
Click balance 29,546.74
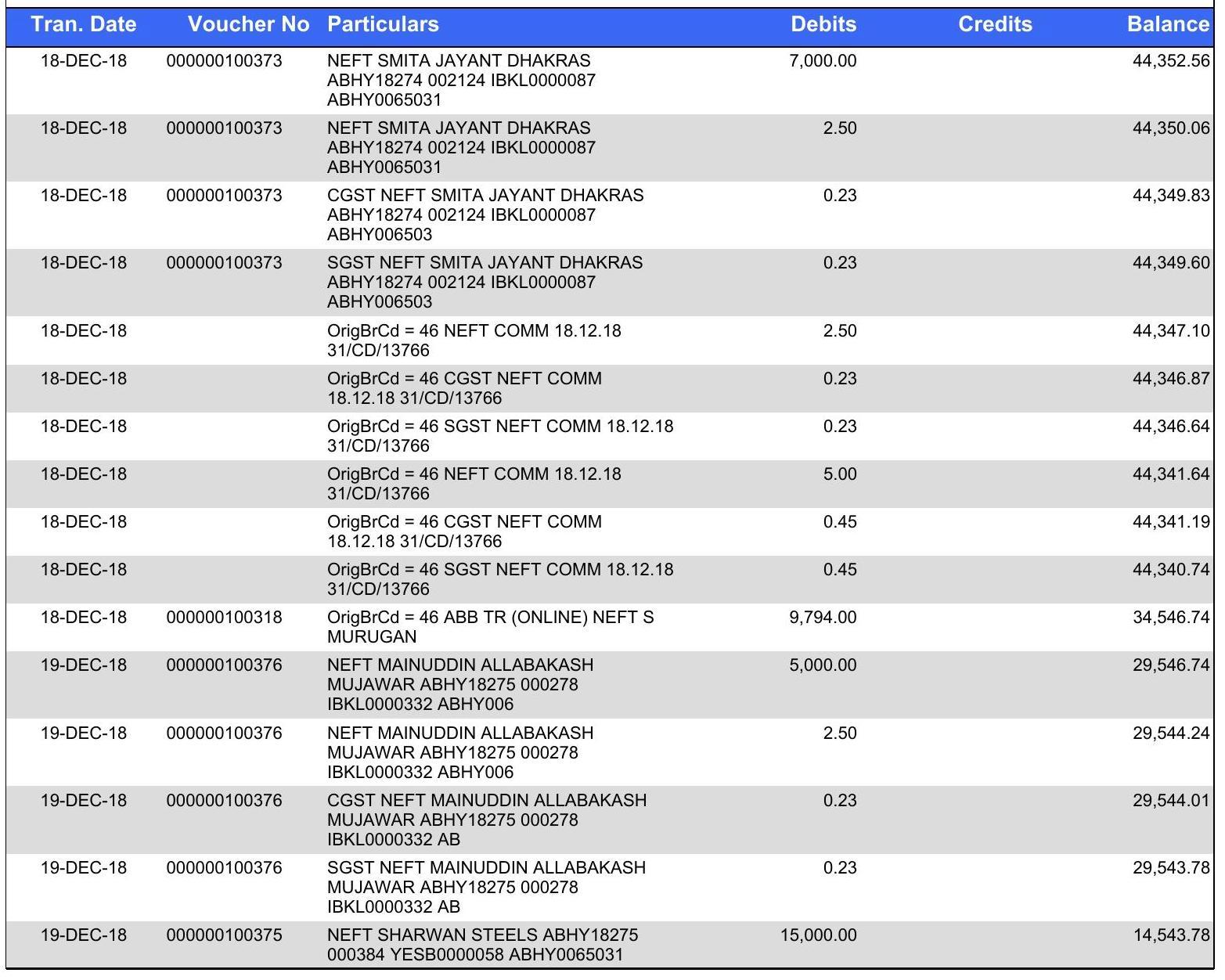pyautogui.click(x=1171, y=665)
